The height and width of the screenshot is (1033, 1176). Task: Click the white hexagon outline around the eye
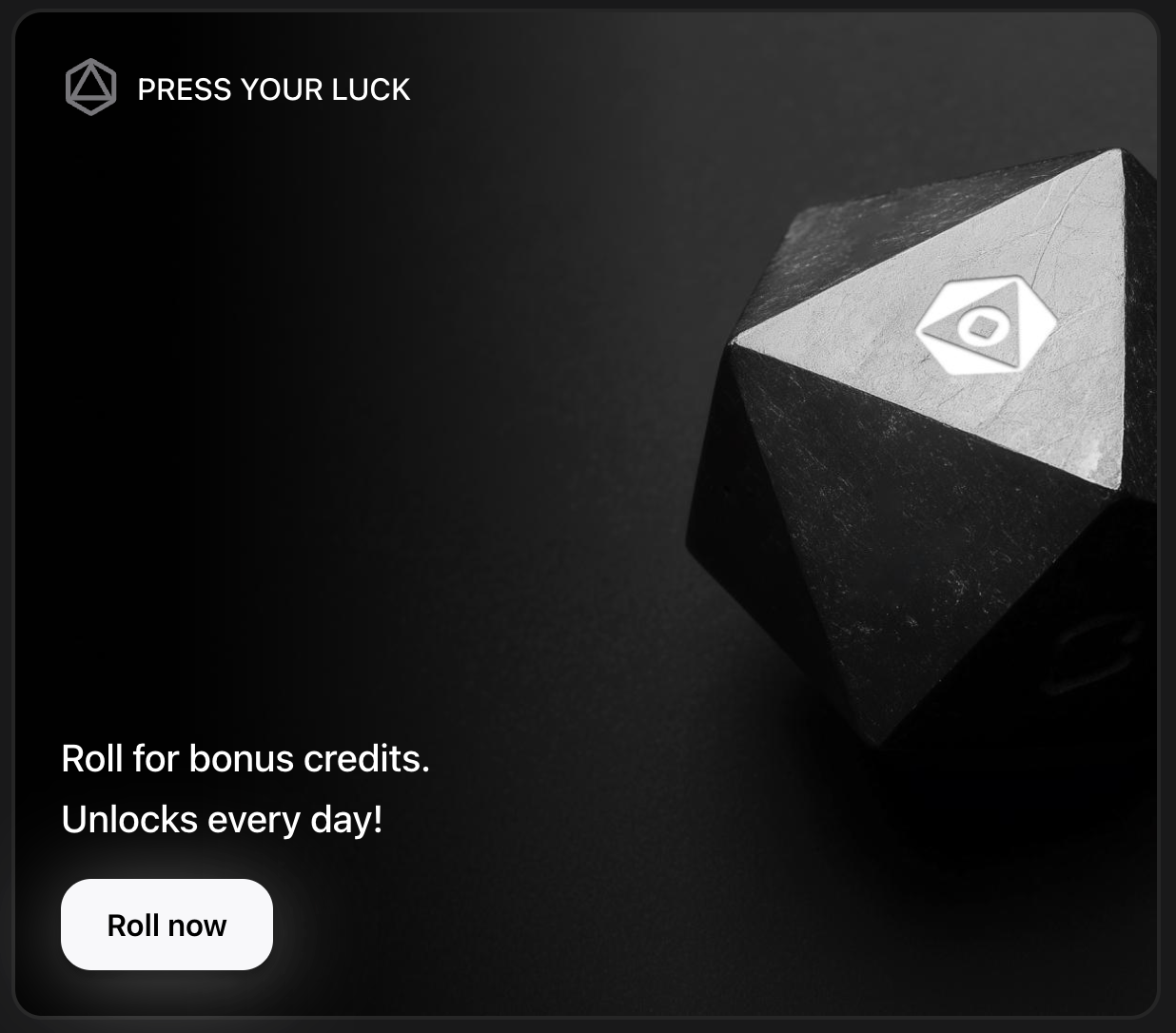tap(987, 326)
